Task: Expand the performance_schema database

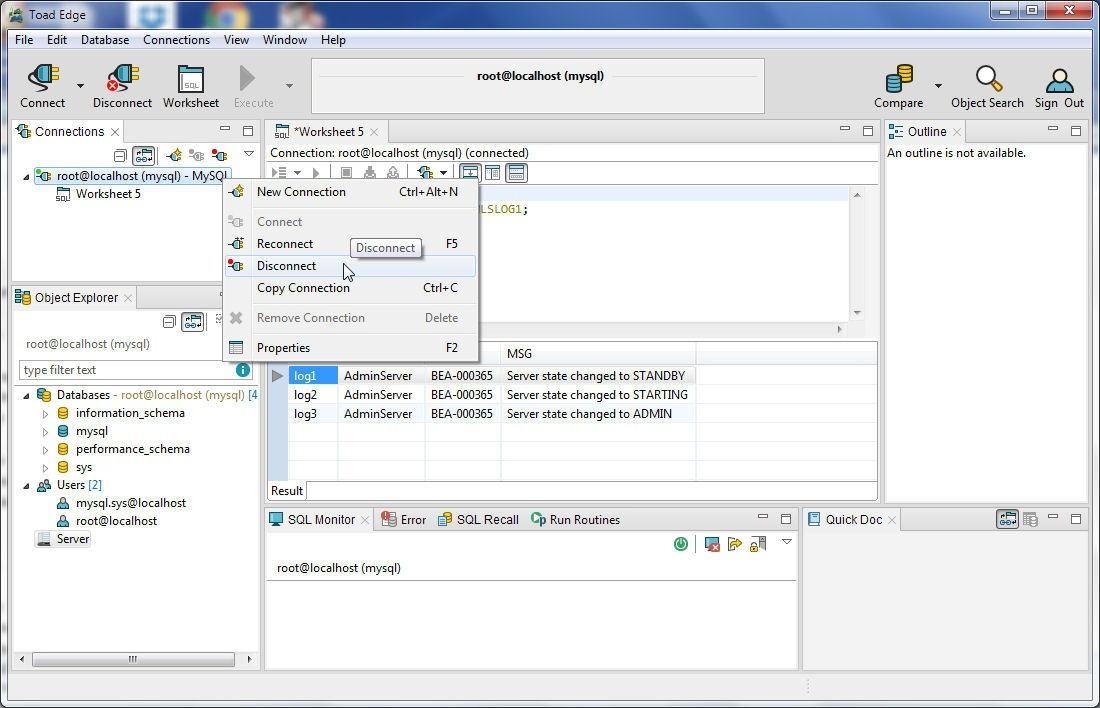Action: pos(45,450)
